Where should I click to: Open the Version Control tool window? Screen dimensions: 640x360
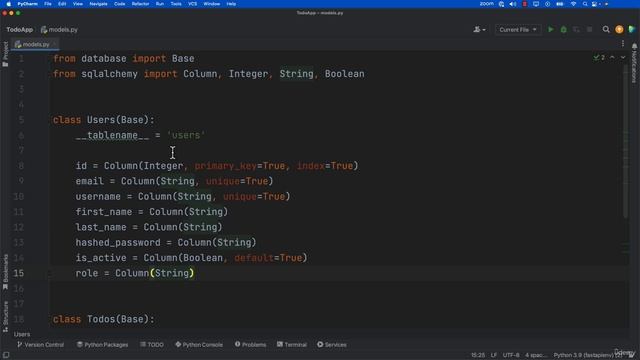click(40, 344)
